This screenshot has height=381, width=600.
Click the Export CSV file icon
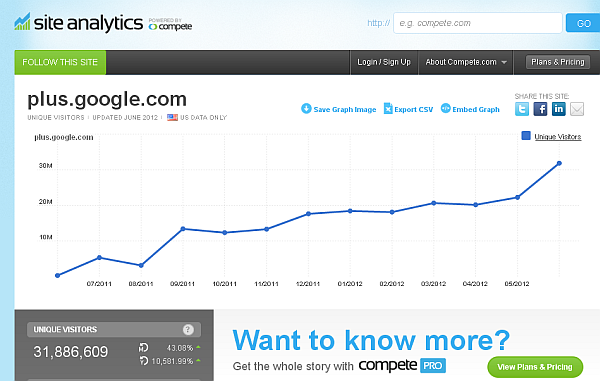click(388, 109)
